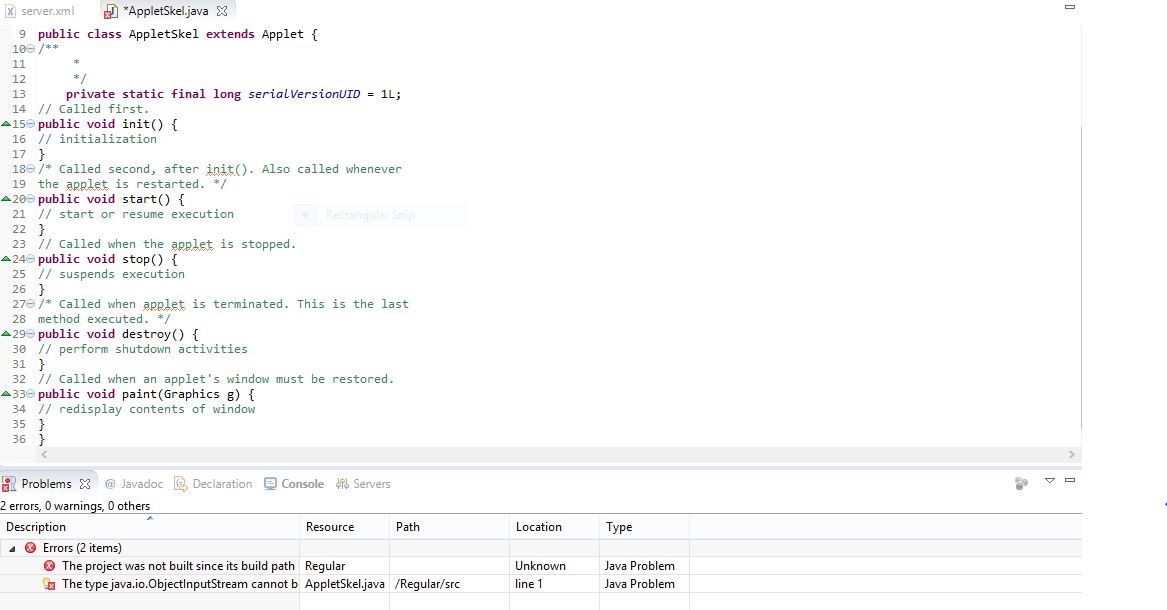Collapse the init() method fold at line 15
1167x610 pixels.
(x=31, y=124)
